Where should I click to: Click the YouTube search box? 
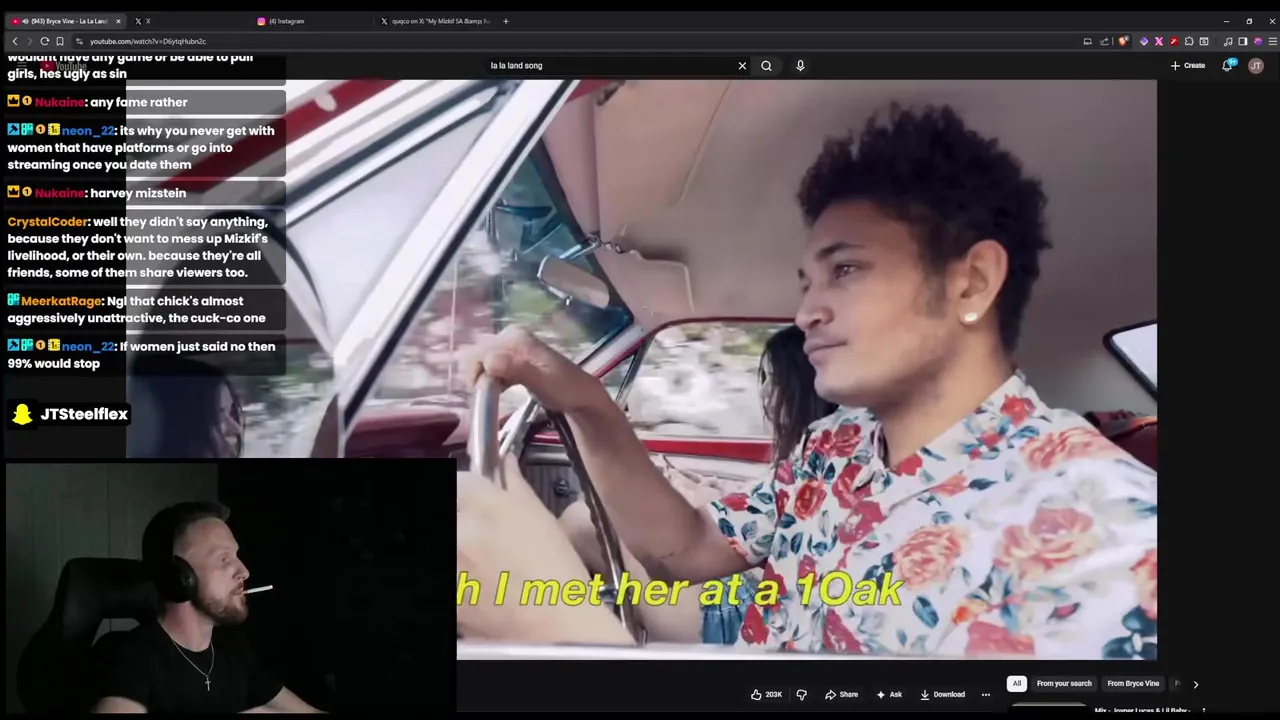pyautogui.click(x=610, y=66)
